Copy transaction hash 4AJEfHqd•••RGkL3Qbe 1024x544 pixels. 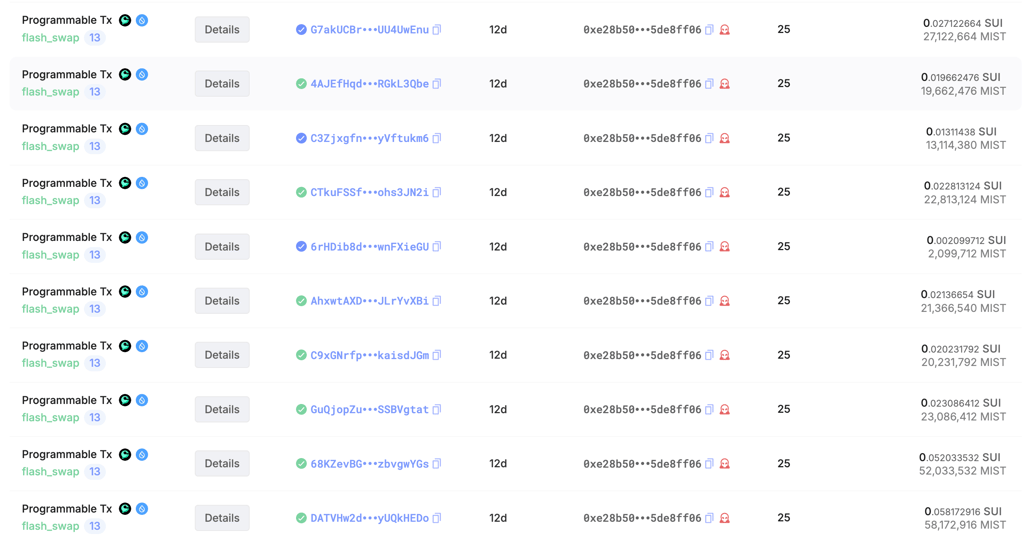(x=437, y=84)
